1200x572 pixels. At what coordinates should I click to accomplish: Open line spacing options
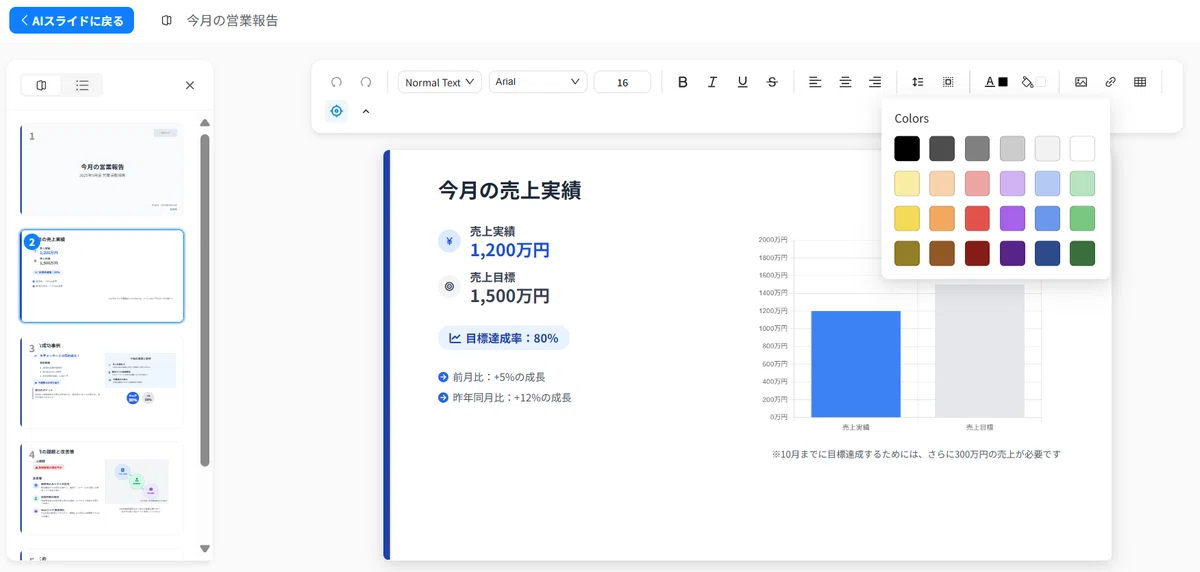918,82
